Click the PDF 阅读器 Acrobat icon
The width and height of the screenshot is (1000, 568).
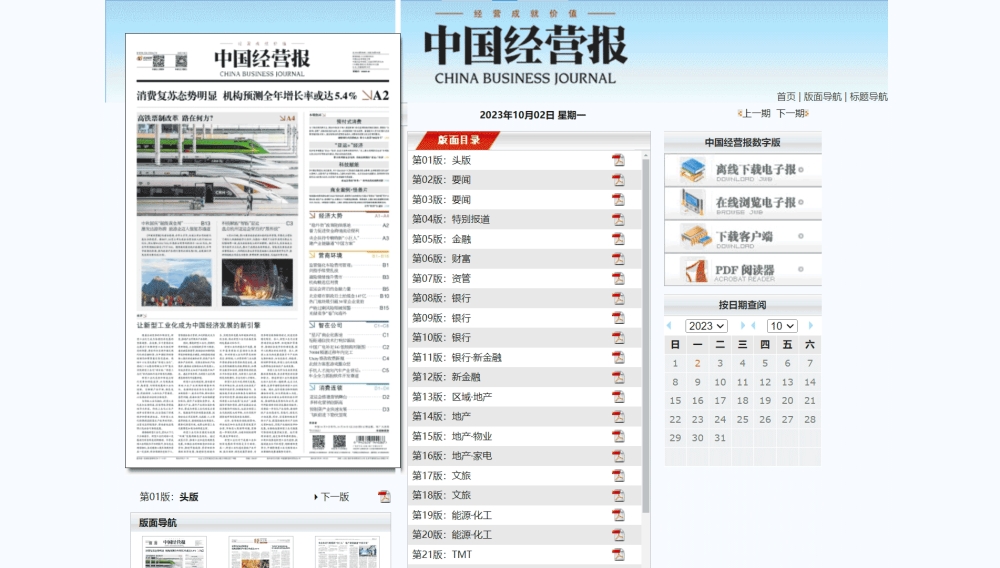[695, 270]
